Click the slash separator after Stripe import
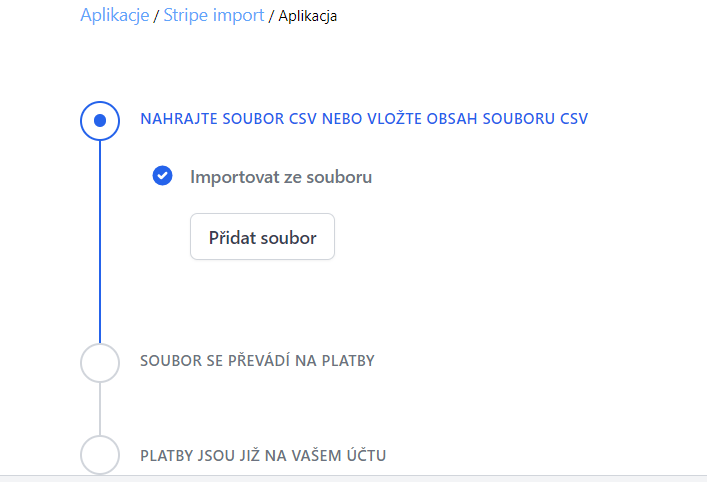Screen dimensions: 707x482 (272, 16)
